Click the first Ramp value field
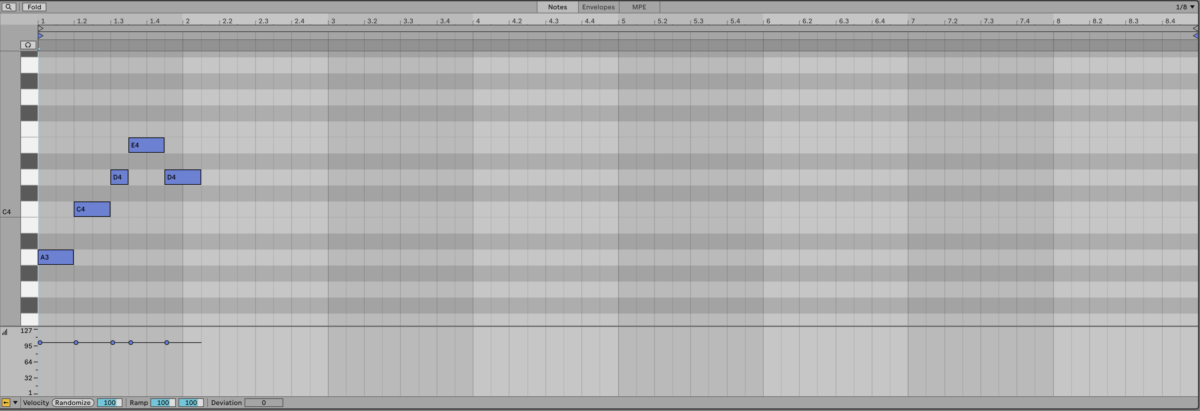This screenshot has width=1200, height=411. point(163,402)
